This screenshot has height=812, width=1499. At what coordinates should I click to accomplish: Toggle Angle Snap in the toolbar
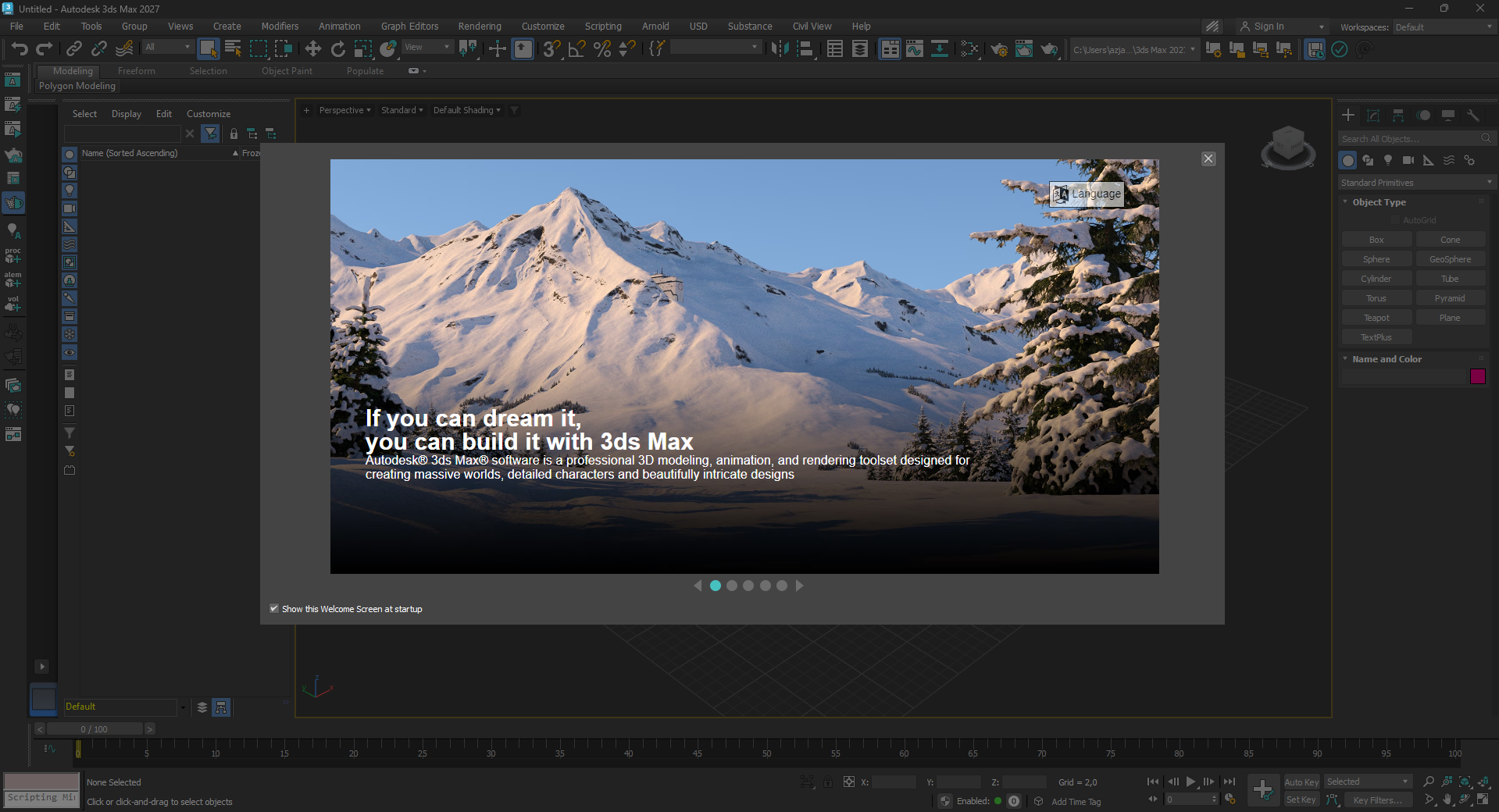point(577,49)
